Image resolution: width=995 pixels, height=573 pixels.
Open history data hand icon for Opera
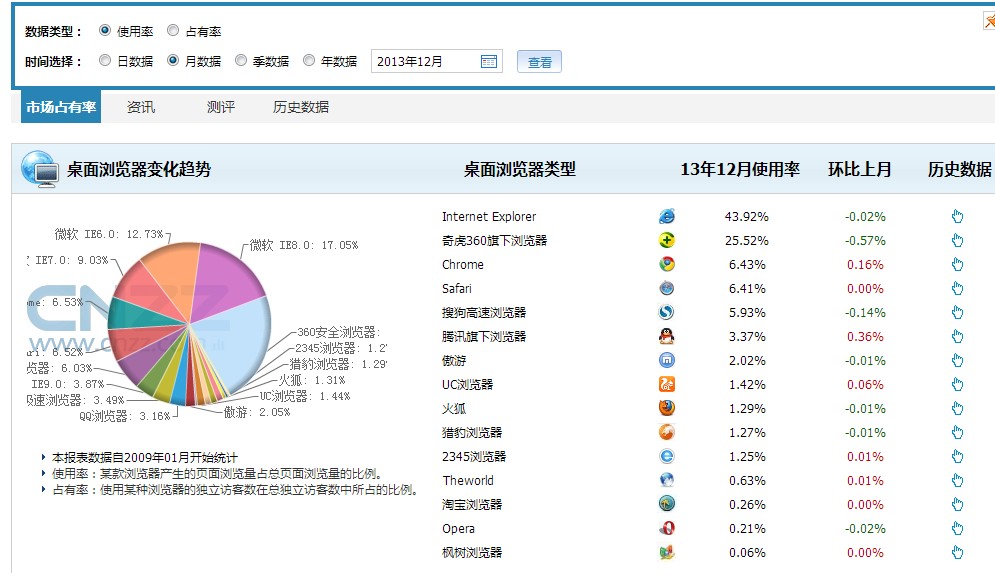click(957, 528)
